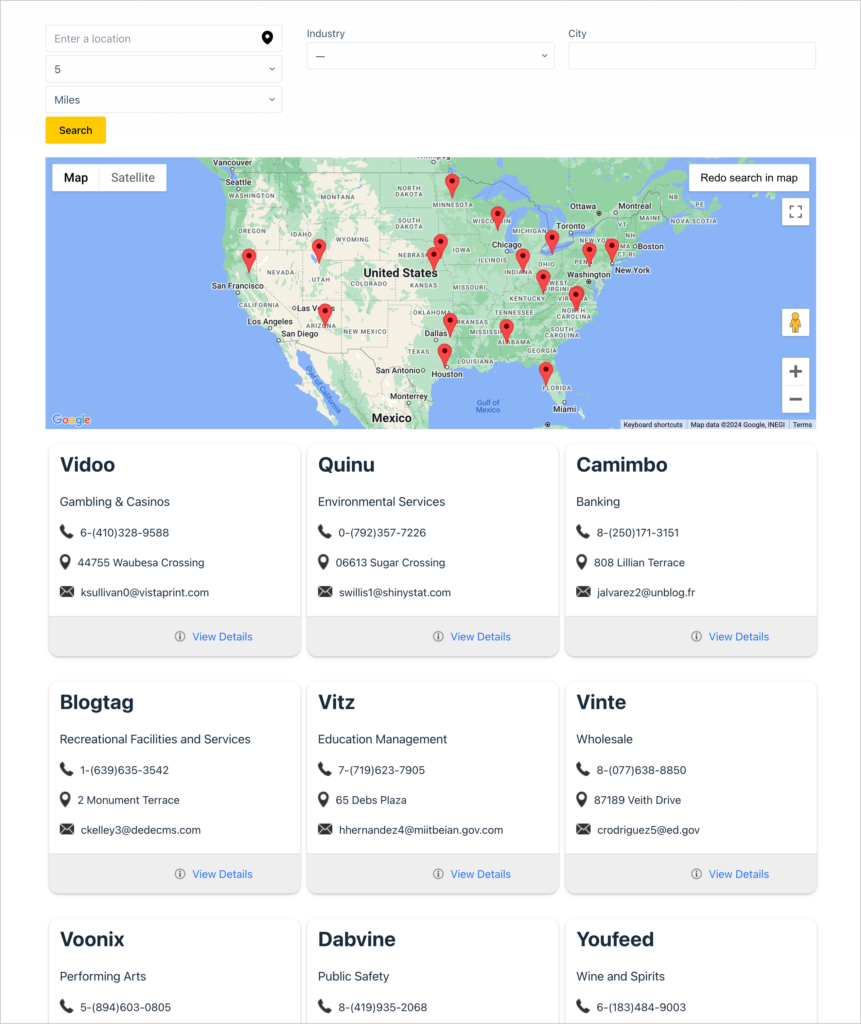This screenshot has height=1024, width=861.
Task: Click address 87189 Veith Drive
Action: (637, 800)
